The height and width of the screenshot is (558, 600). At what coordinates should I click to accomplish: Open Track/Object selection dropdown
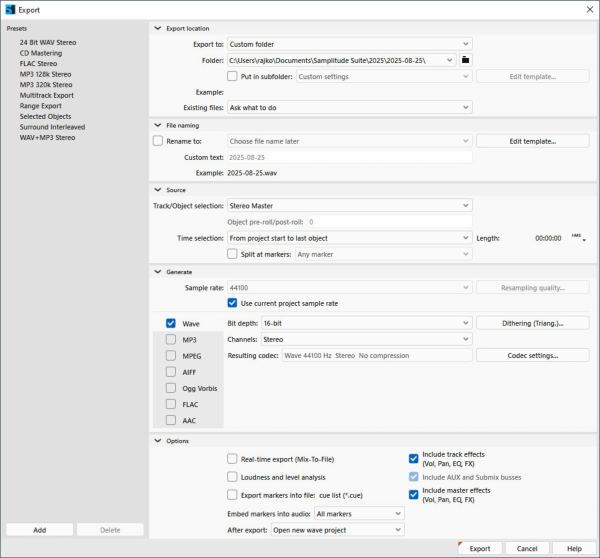[x=350, y=206]
